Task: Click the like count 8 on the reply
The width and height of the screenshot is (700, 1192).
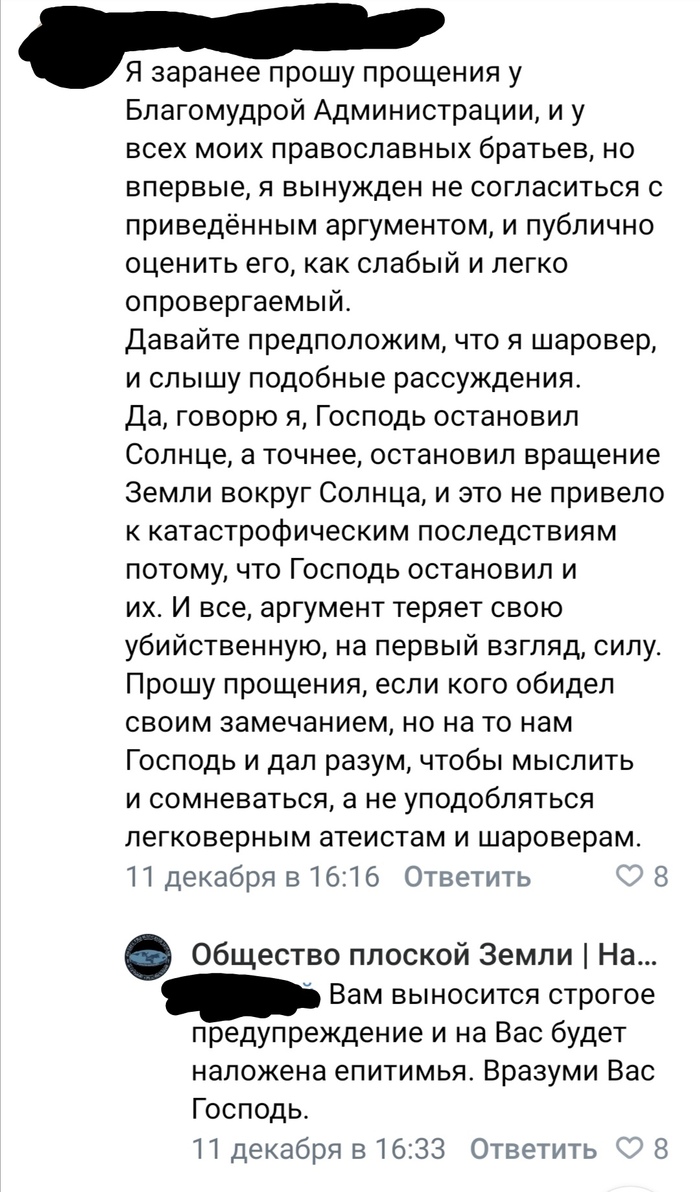Action: [x=659, y=1148]
